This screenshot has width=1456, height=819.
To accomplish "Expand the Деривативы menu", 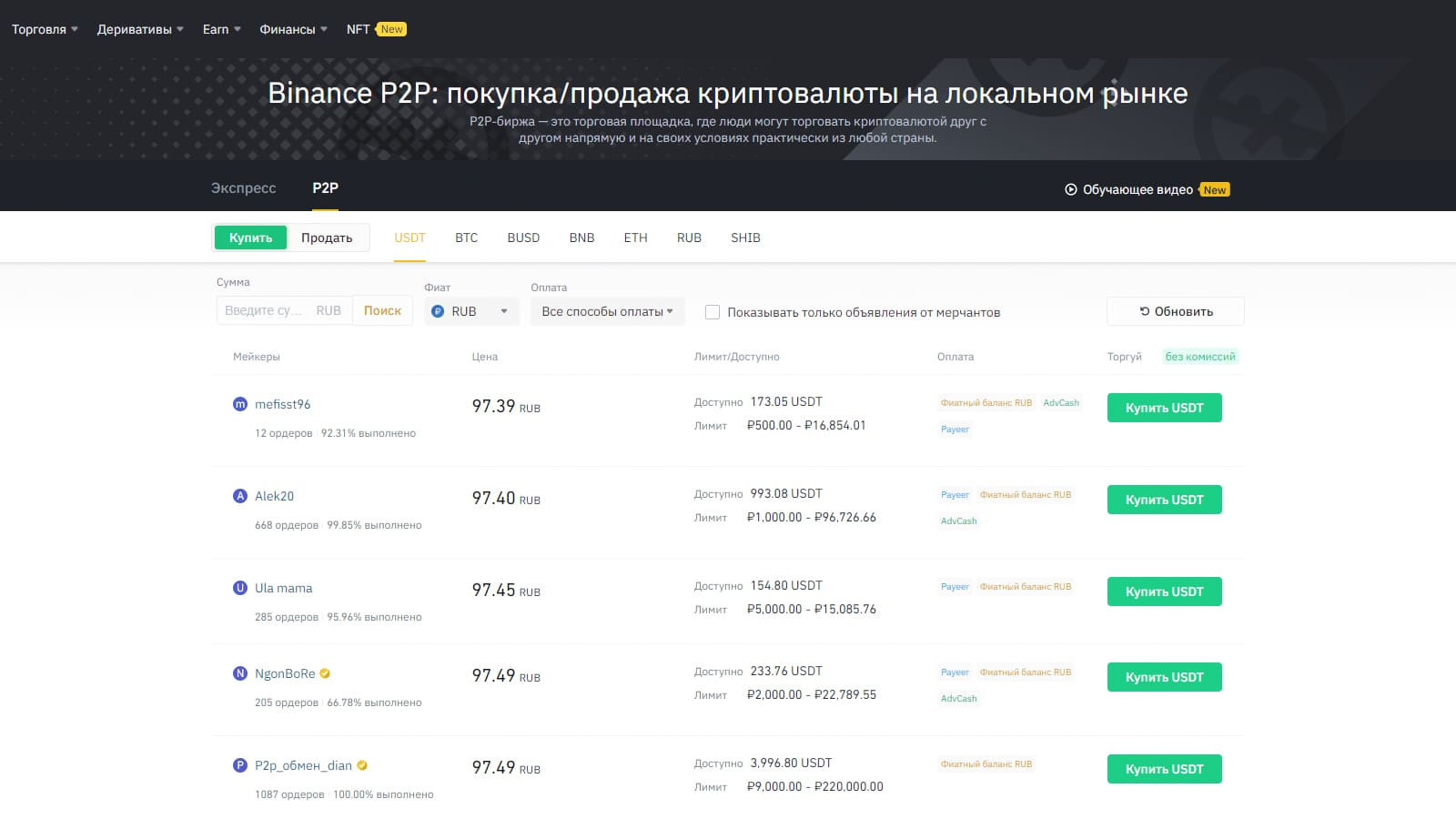I will [x=140, y=29].
